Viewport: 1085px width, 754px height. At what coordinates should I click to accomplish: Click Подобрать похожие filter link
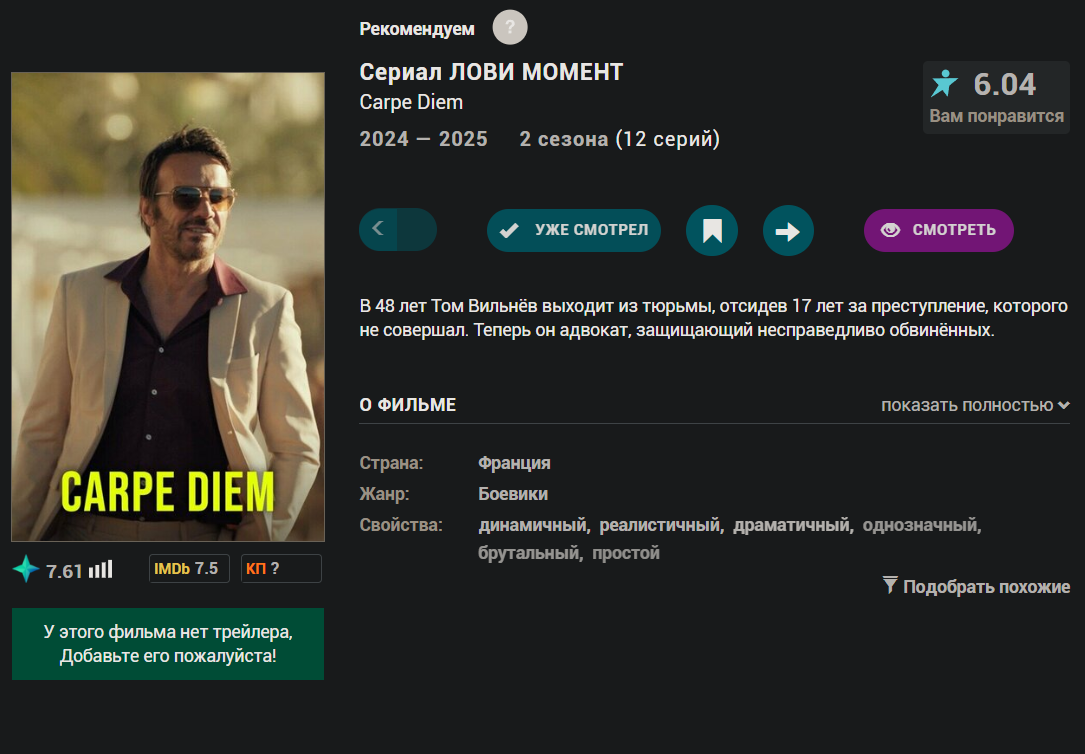click(976, 587)
